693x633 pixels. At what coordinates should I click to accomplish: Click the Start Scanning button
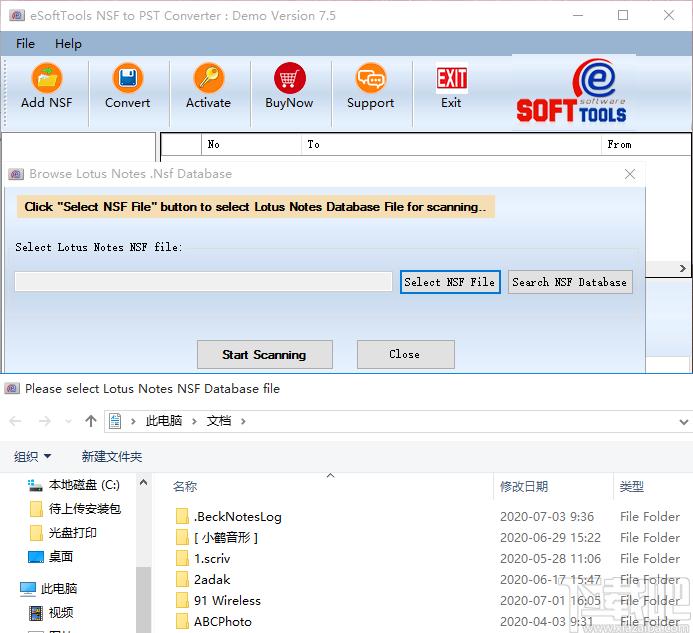264,355
